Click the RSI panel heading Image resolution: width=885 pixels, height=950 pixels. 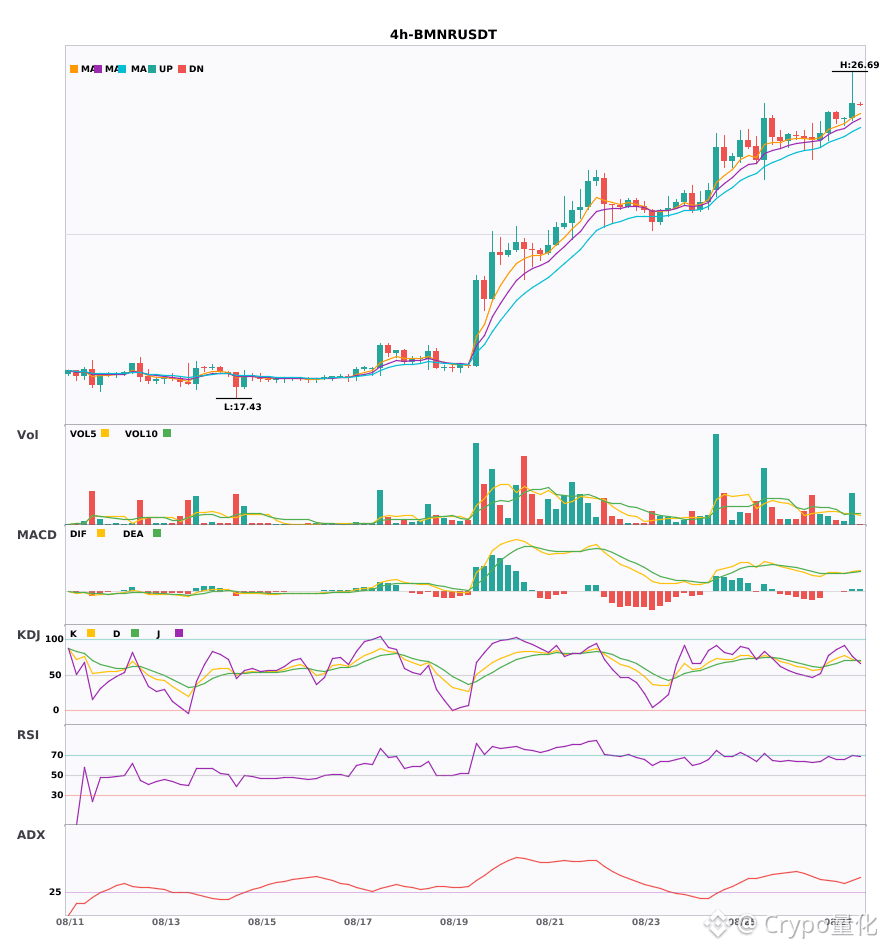tap(28, 735)
